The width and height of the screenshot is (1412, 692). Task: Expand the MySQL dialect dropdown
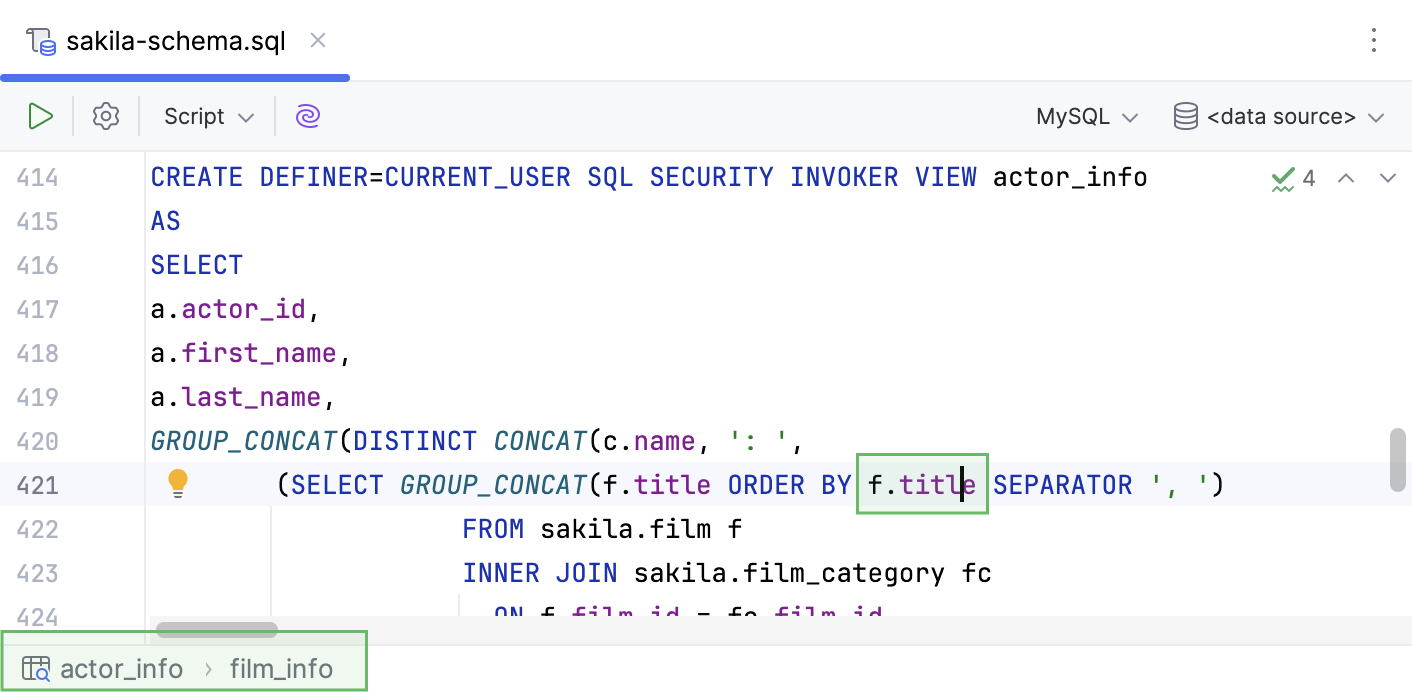(x=1087, y=116)
